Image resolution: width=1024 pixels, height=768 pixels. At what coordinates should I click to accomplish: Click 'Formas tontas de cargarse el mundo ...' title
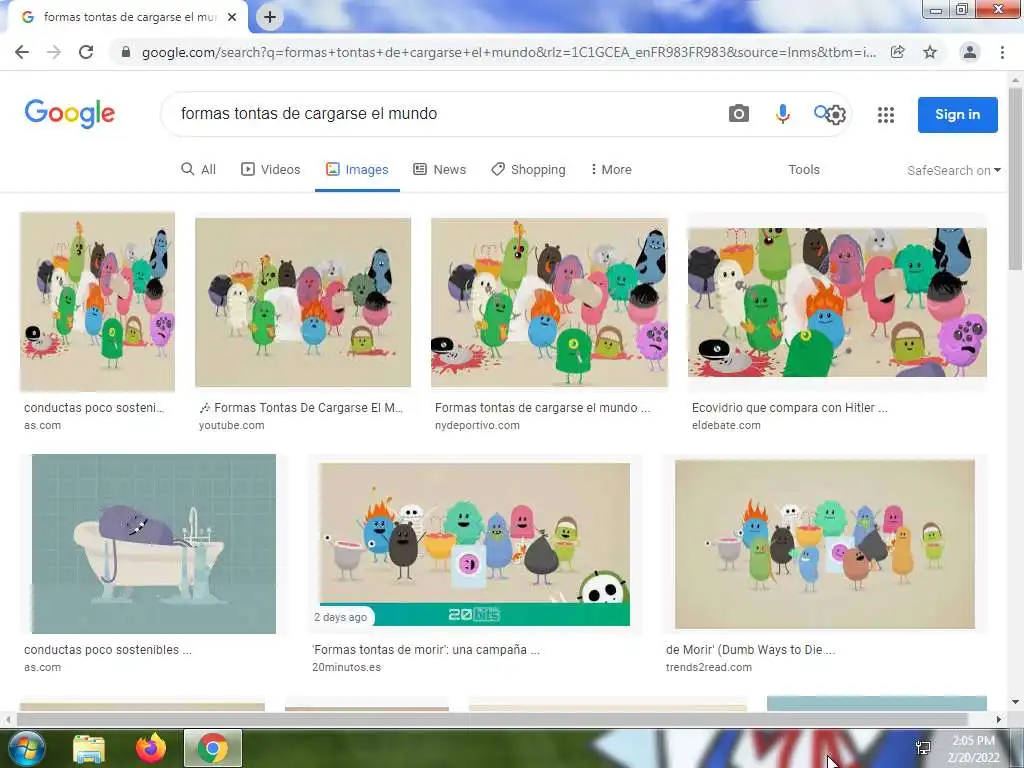pos(543,408)
